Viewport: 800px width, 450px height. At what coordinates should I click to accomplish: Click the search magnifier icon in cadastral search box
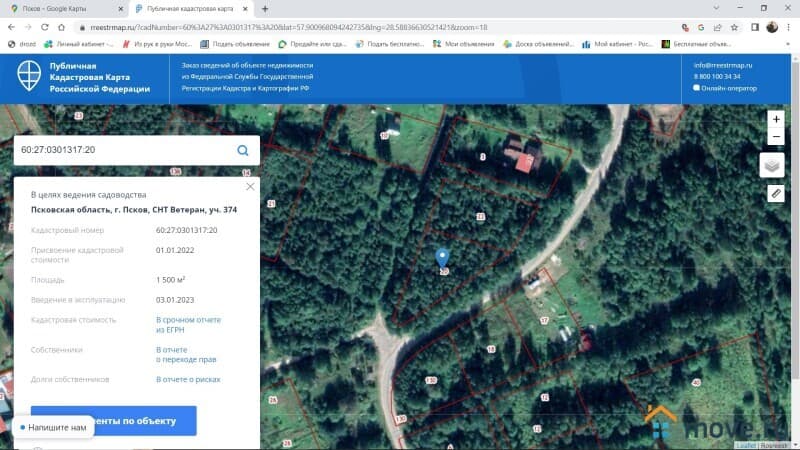click(243, 150)
